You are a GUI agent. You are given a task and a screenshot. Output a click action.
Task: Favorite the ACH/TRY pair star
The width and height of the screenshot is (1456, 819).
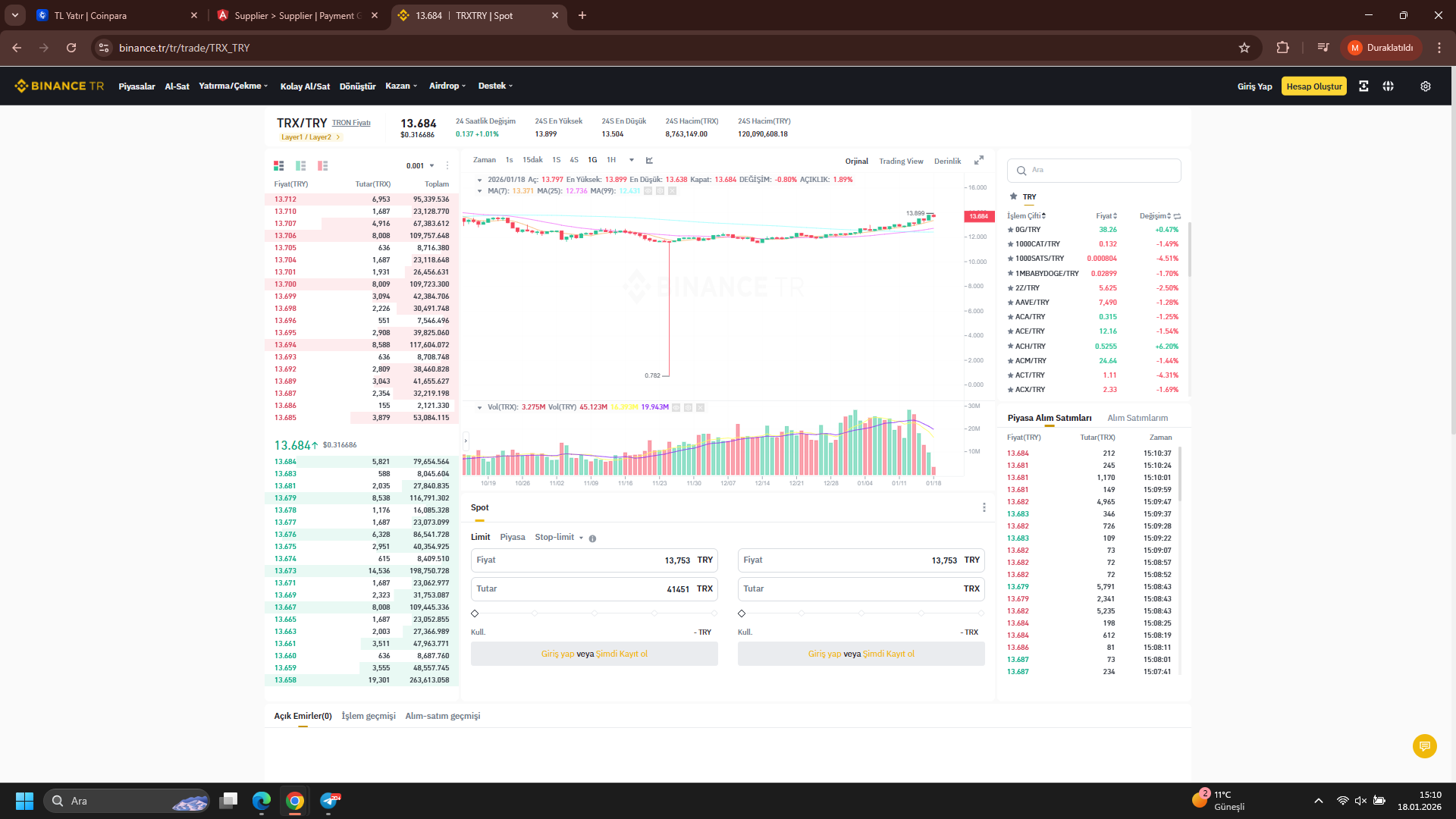tap(1011, 347)
